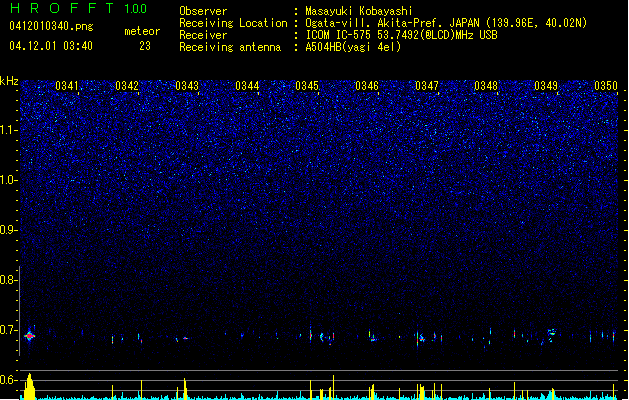The image size is (629, 400).
Task: Click observer name Masayuki Kobayashi
Action: pyautogui.click(x=359, y=11)
